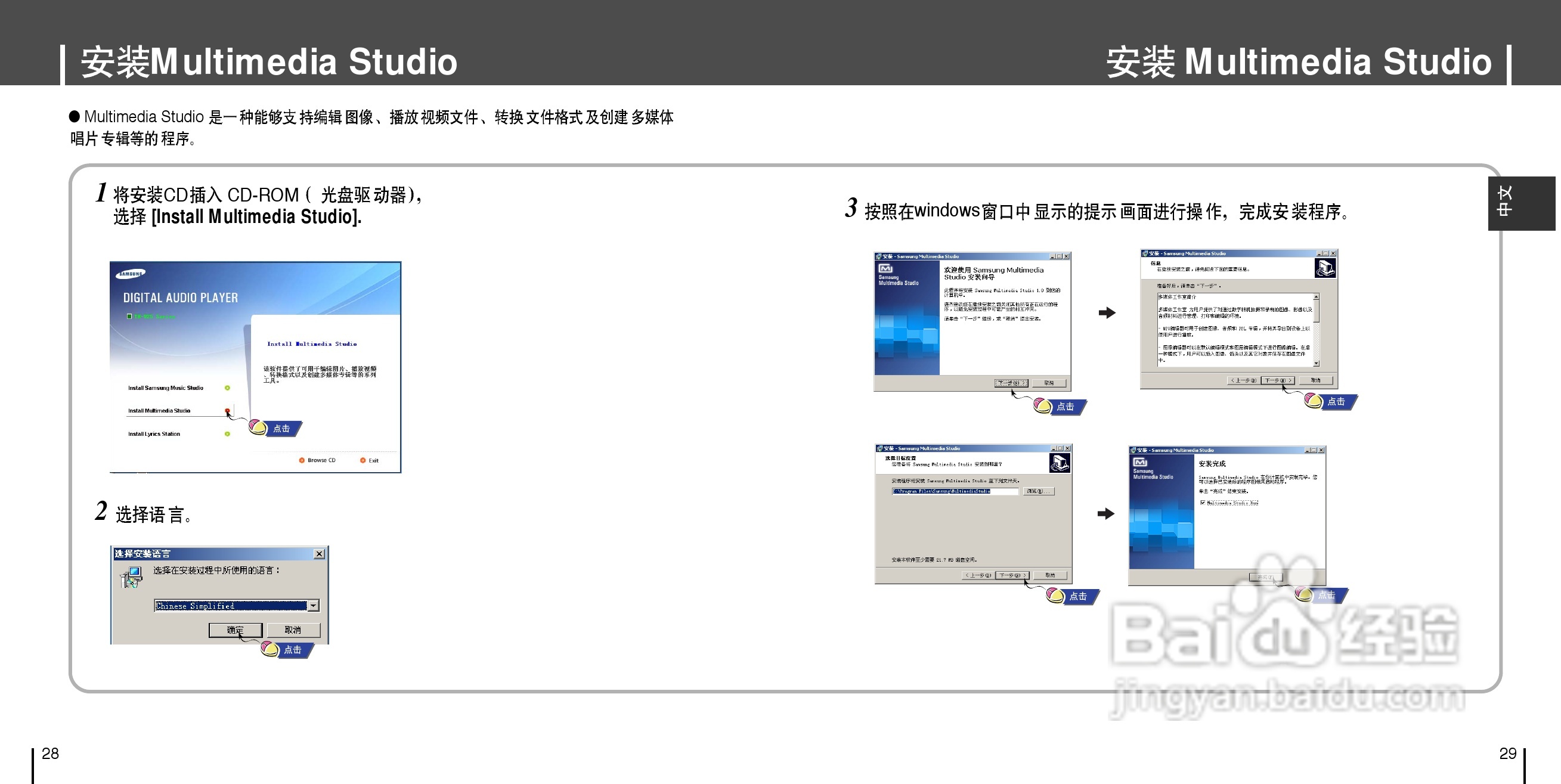Click Exit link in launcher window
Viewport: 1561px width, 784px height.
[x=373, y=460]
